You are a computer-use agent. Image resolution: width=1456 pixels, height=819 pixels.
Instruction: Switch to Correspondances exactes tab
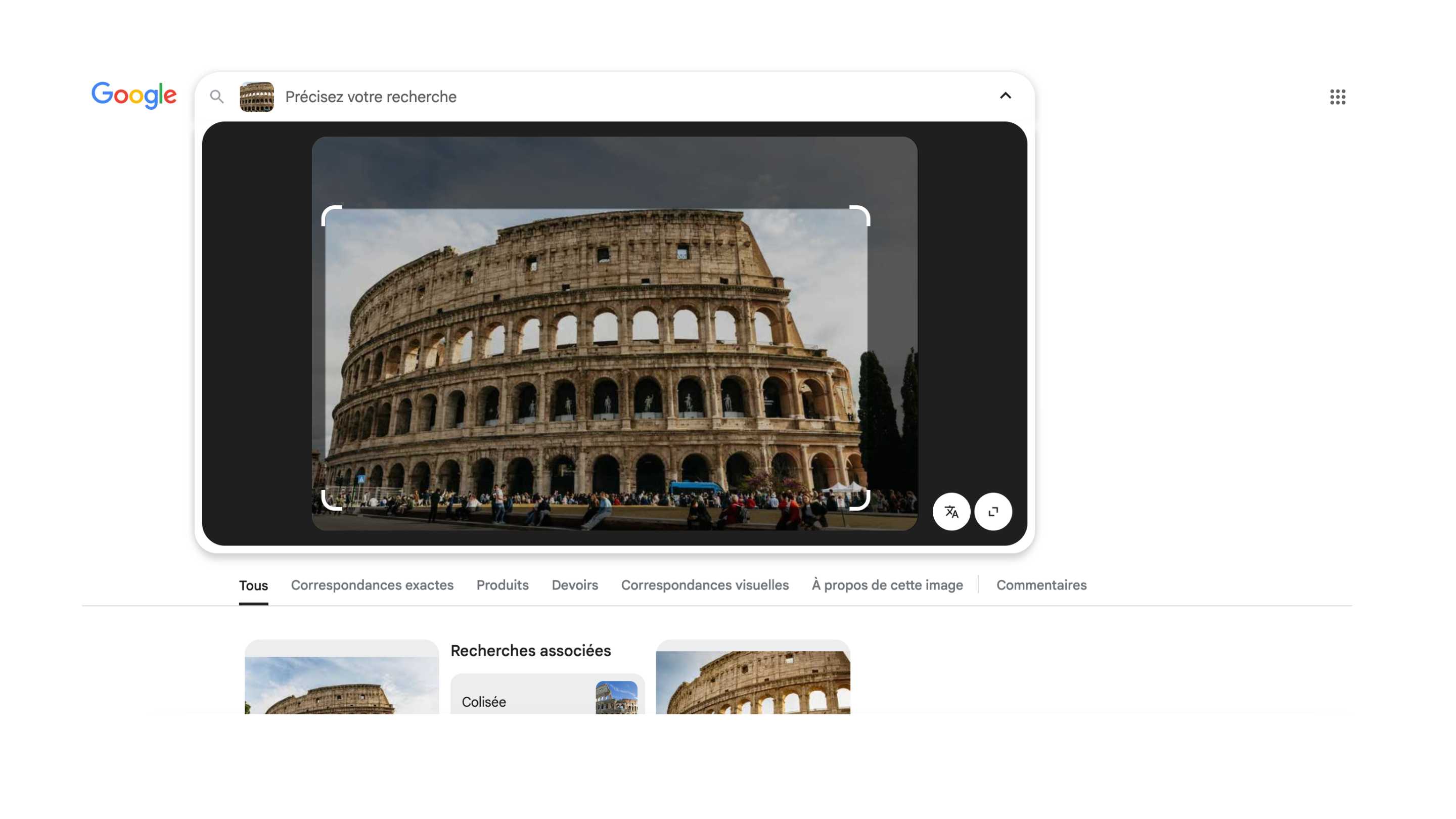tap(372, 585)
